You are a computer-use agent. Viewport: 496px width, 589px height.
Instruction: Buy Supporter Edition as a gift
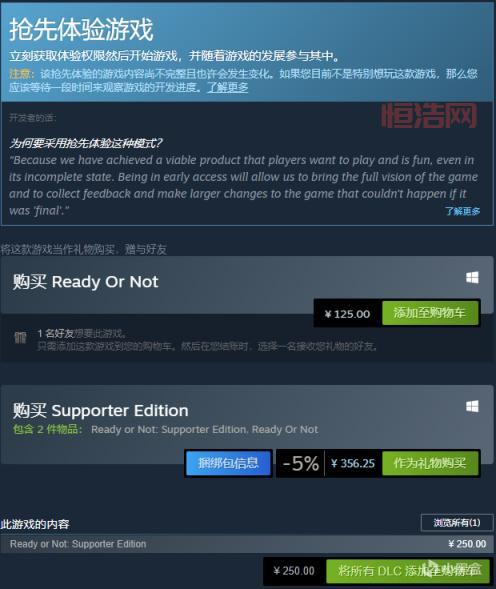coord(430,463)
